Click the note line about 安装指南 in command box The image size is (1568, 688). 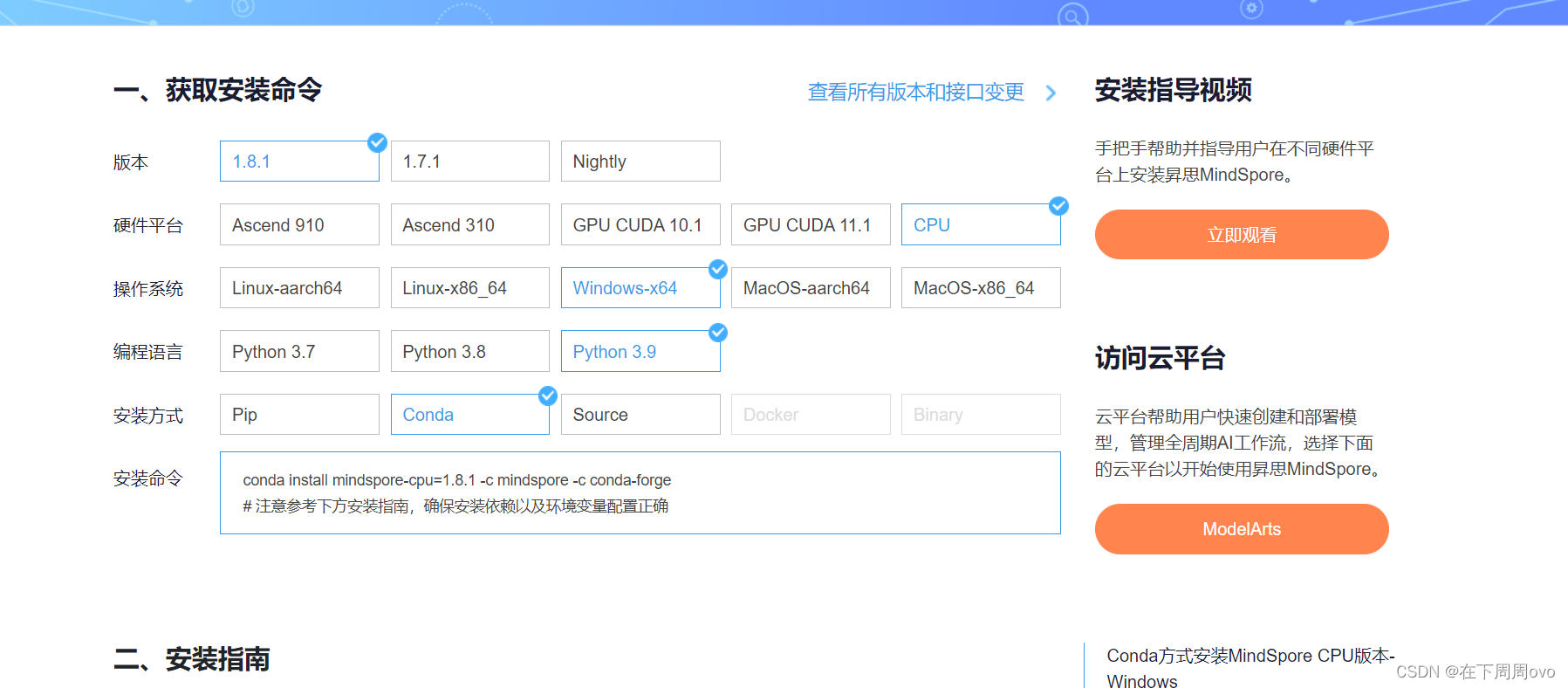coord(455,506)
